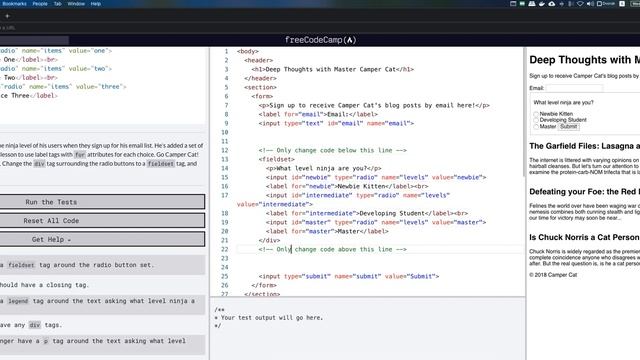This screenshot has height=360, width=640.
Task: Click editor line 13 containing <fieldset>
Action: (x=276, y=159)
